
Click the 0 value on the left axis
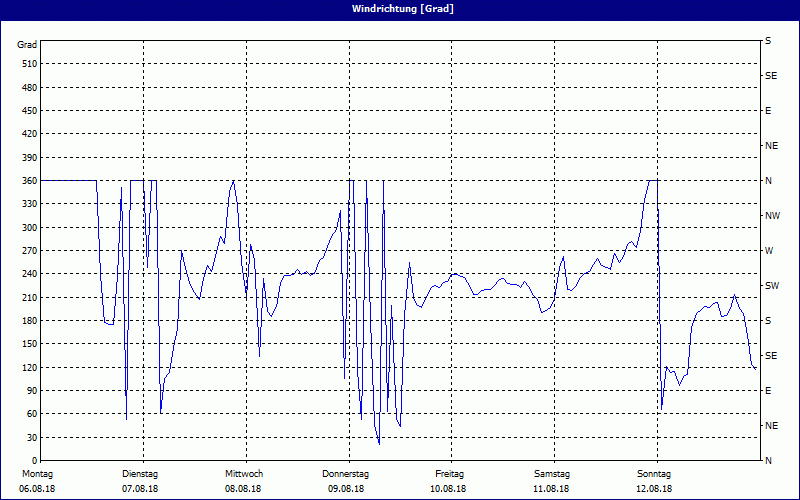[x=35, y=461]
